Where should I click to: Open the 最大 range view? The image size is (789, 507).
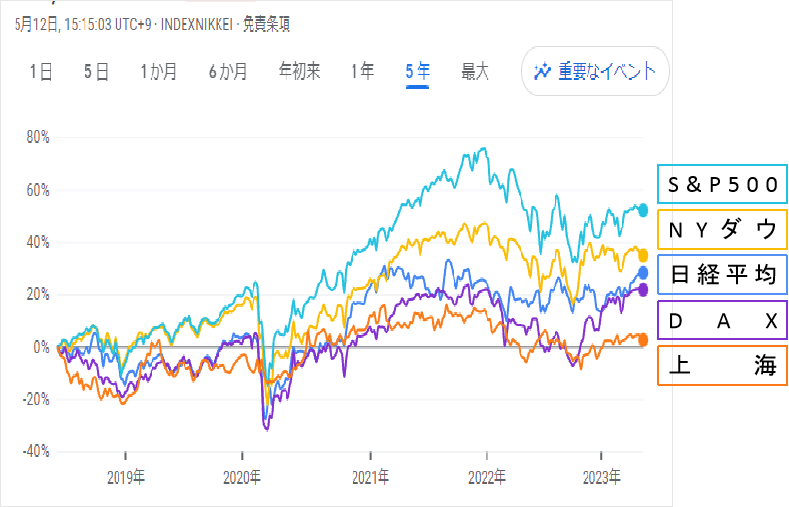pos(475,71)
